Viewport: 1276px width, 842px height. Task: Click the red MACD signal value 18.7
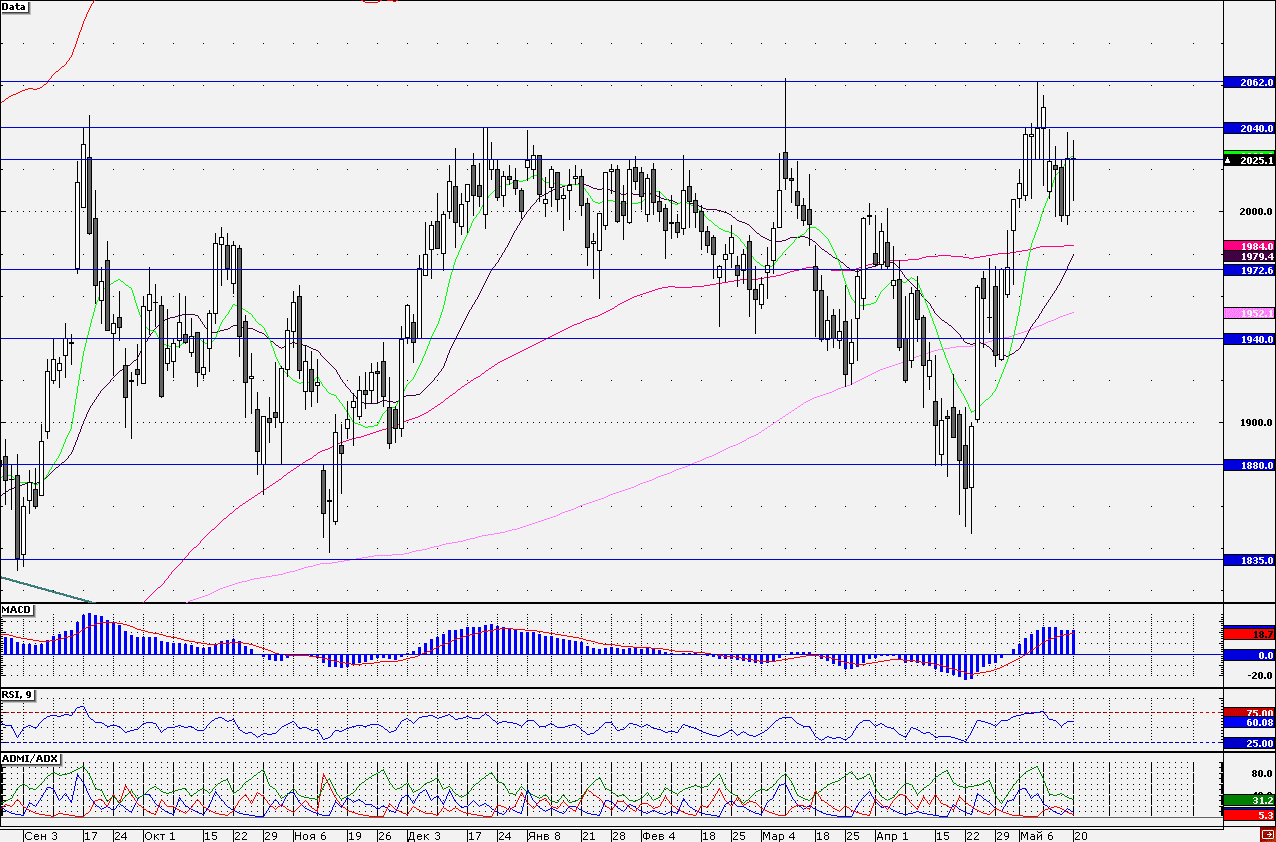tap(1250, 634)
